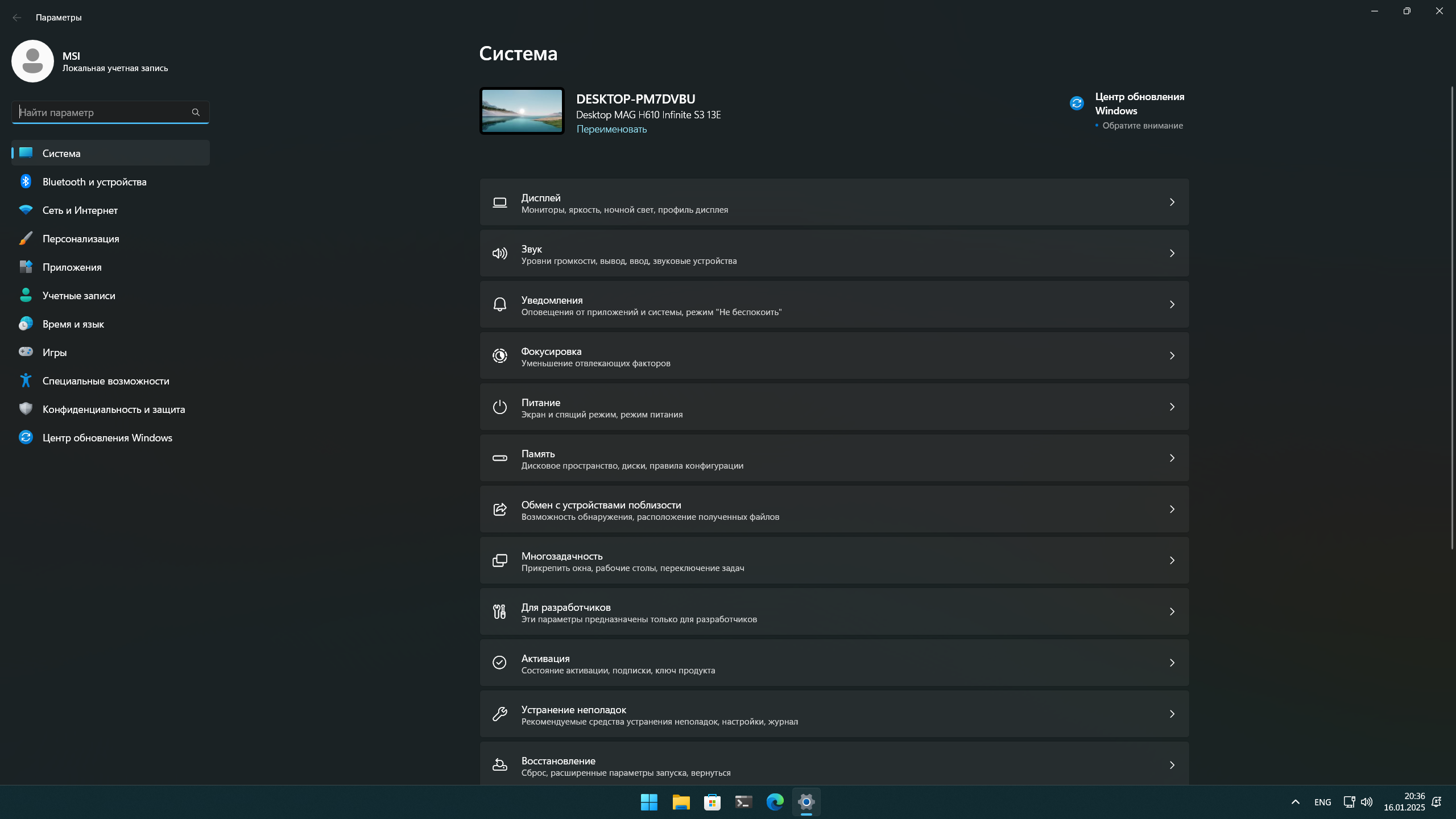The height and width of the screenshot is (819, 1456).
Task: Click the user avatar picture
Action: (32, 61)
